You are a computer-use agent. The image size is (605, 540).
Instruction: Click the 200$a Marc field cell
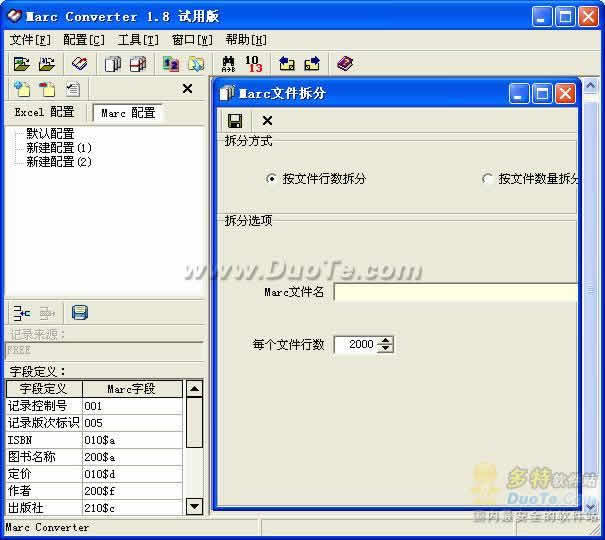tap(132, 457)
